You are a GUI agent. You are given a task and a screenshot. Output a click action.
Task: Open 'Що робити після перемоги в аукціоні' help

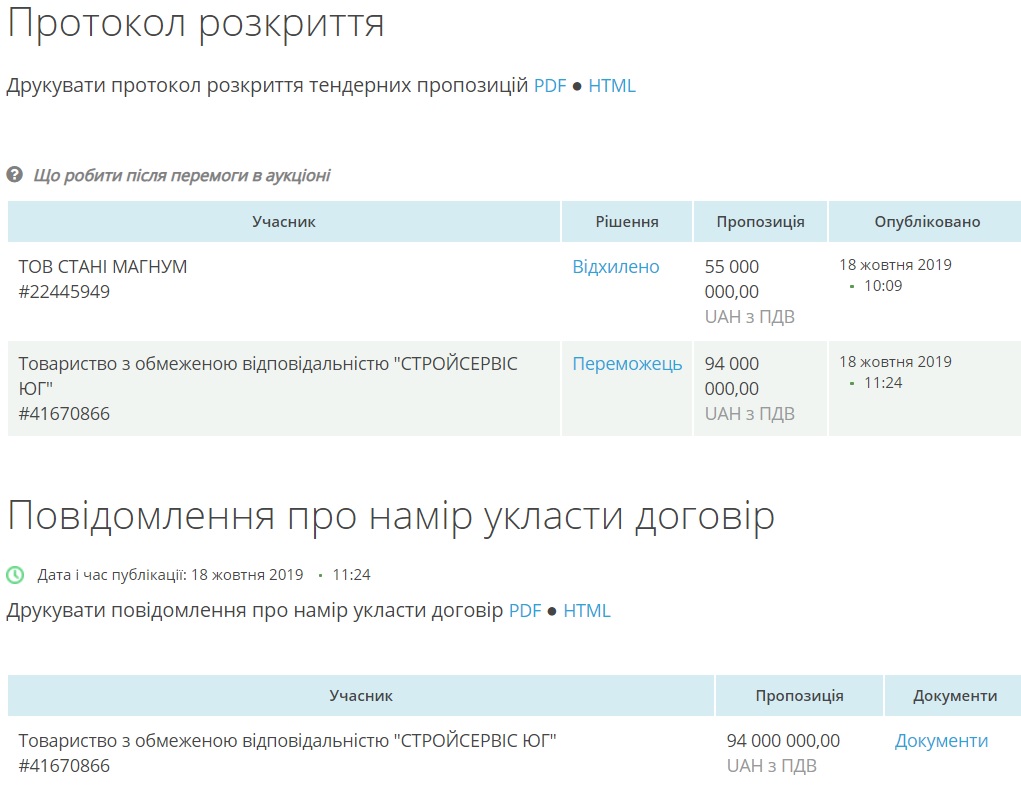[181, 176]
